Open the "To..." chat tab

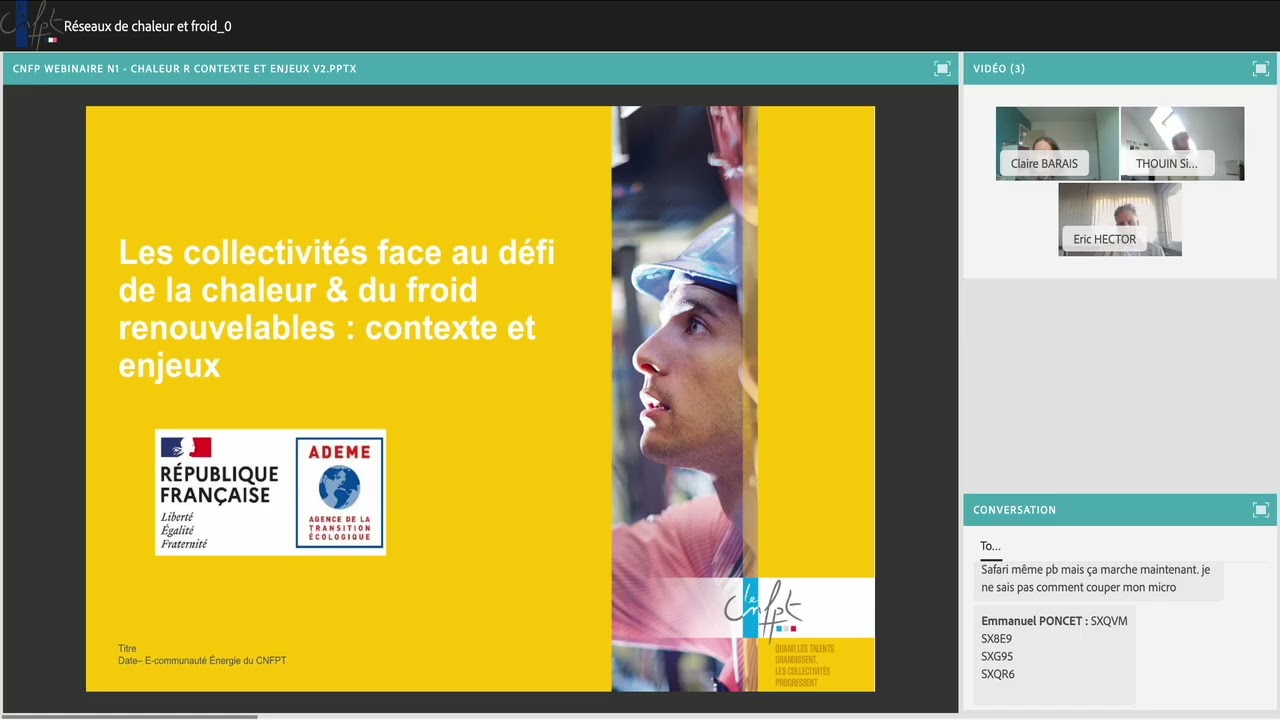click(990, 546)
